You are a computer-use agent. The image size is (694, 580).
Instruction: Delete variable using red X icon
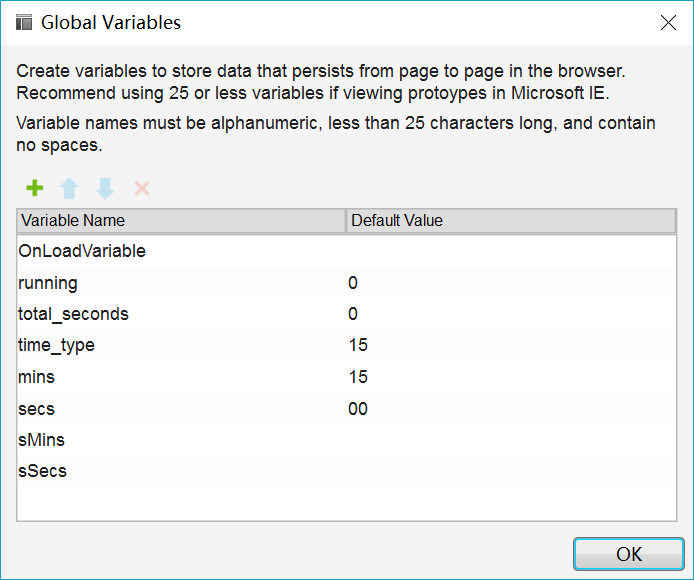pyautogui.click(x=142, y=189)
